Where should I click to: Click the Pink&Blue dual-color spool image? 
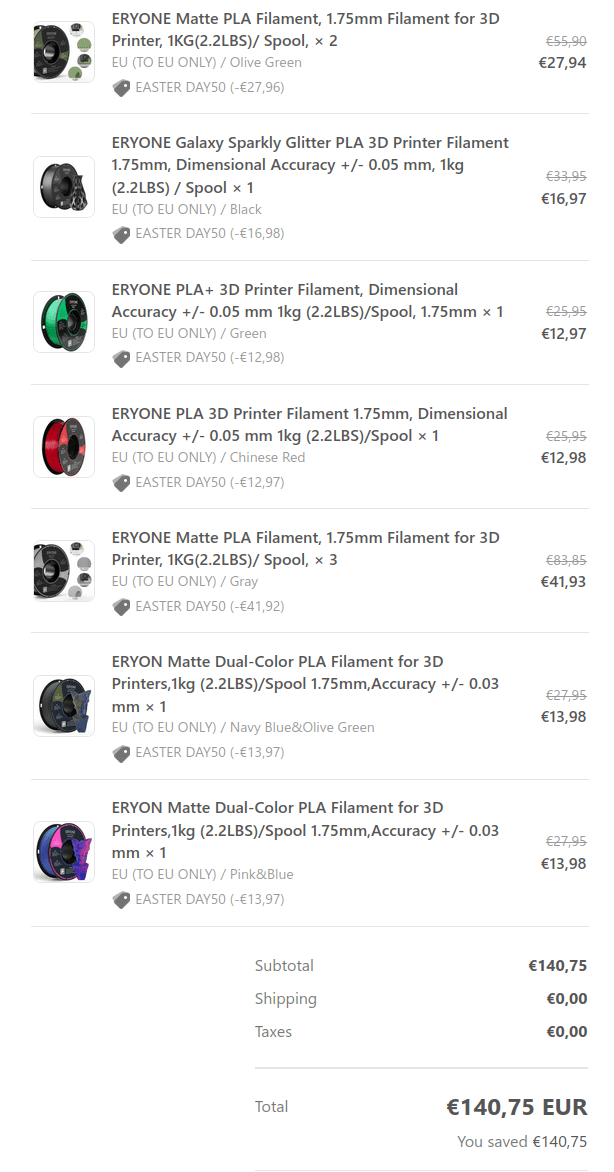coord(64,852)
